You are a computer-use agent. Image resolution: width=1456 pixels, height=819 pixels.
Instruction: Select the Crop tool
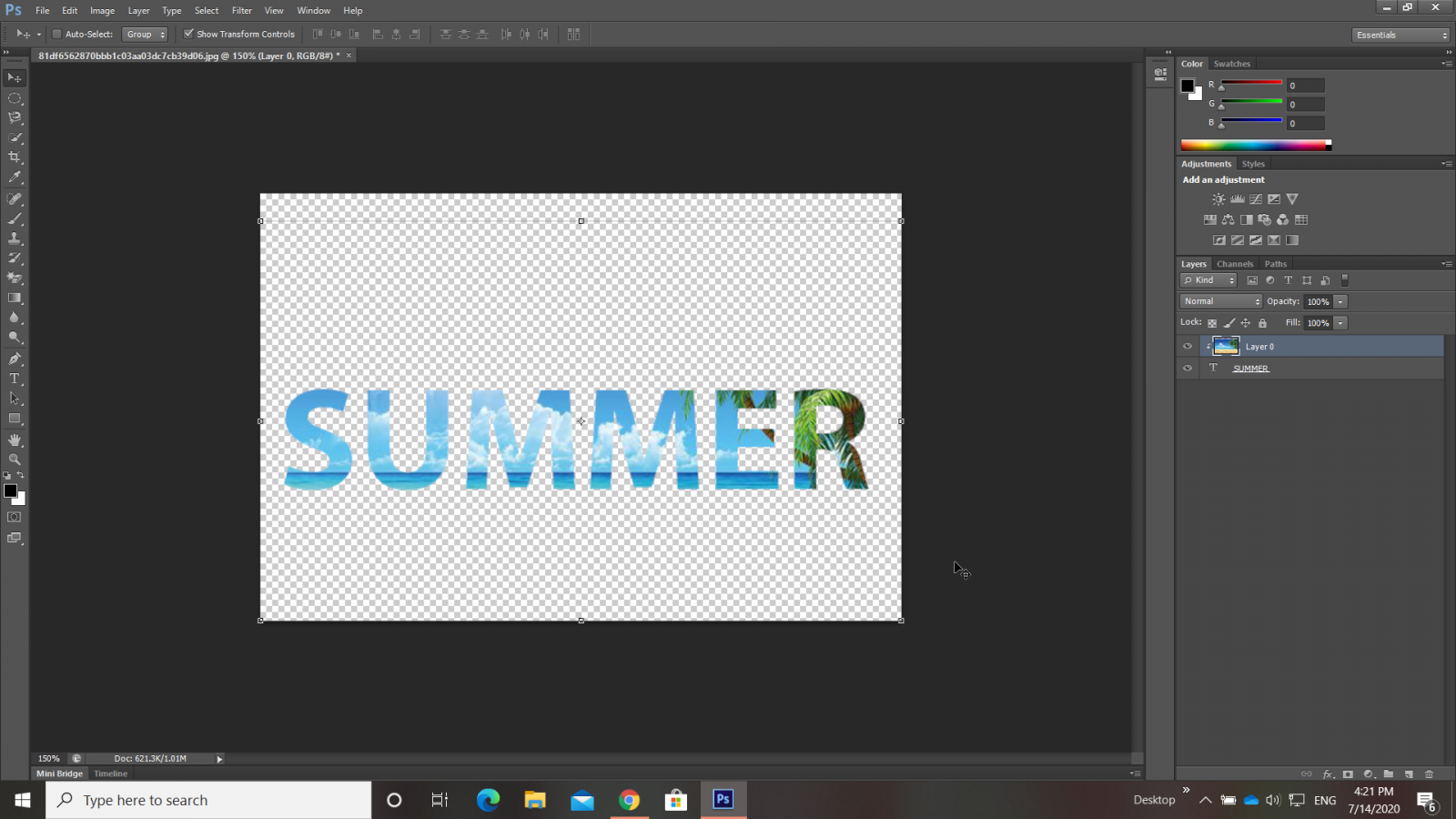coord(15,157)
